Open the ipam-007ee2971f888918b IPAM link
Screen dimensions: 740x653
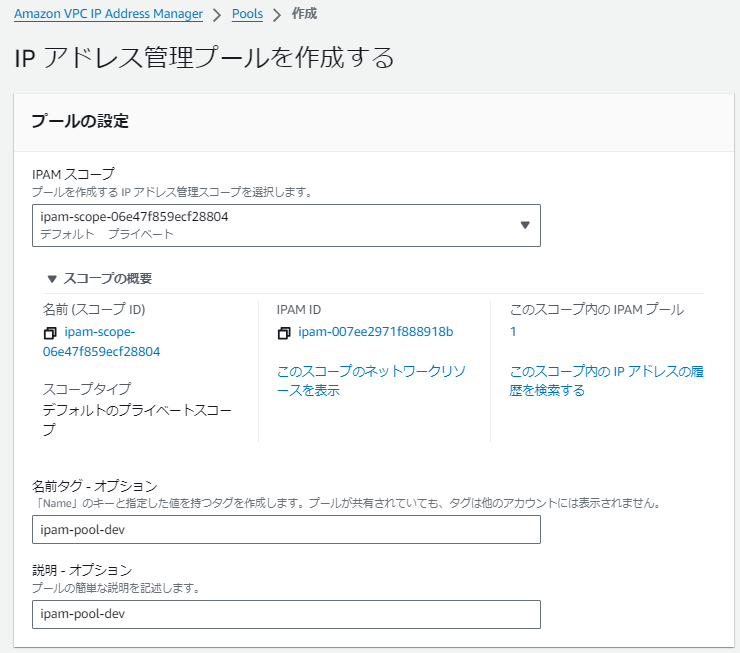(376, 332)
